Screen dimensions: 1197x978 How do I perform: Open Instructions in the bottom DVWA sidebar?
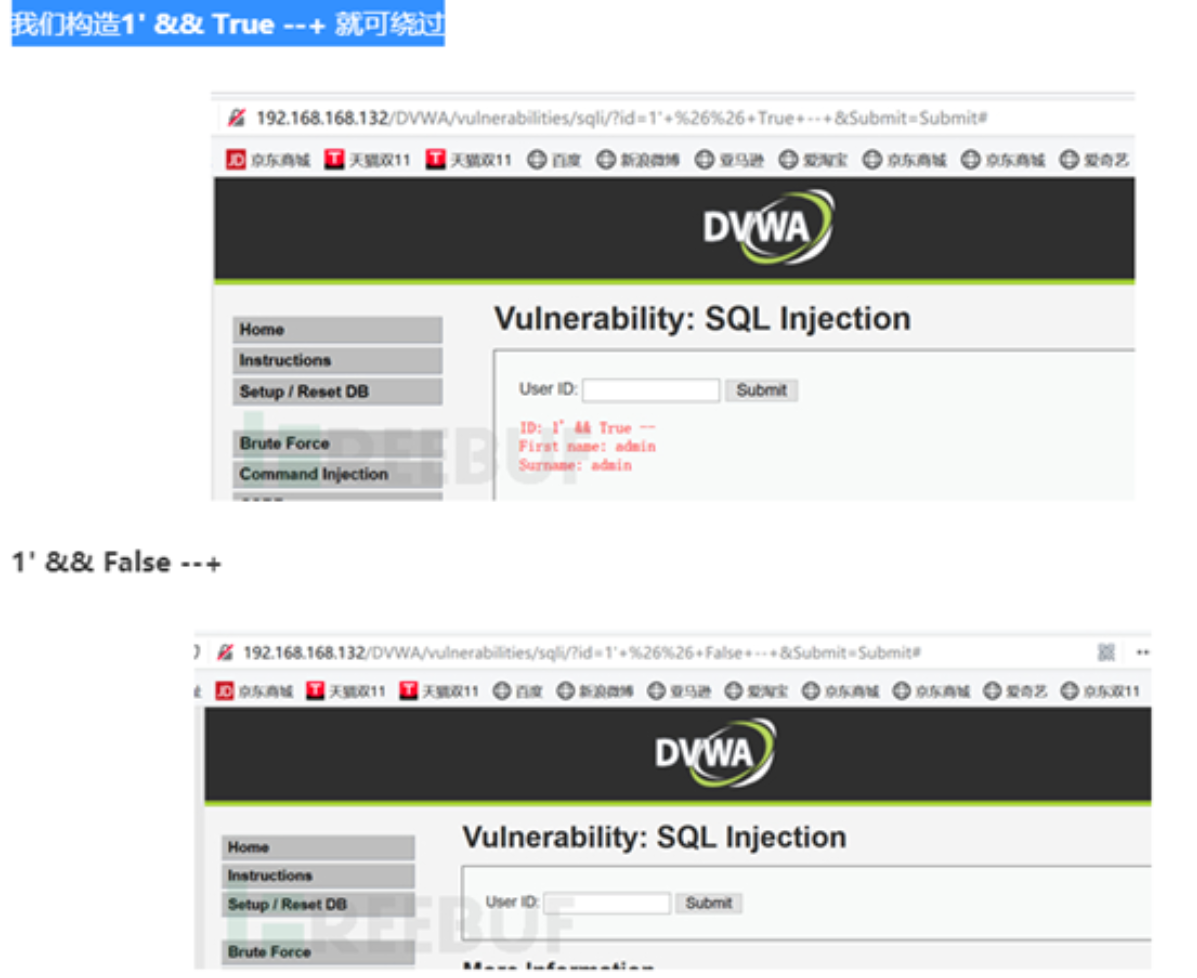click(318, 876)
